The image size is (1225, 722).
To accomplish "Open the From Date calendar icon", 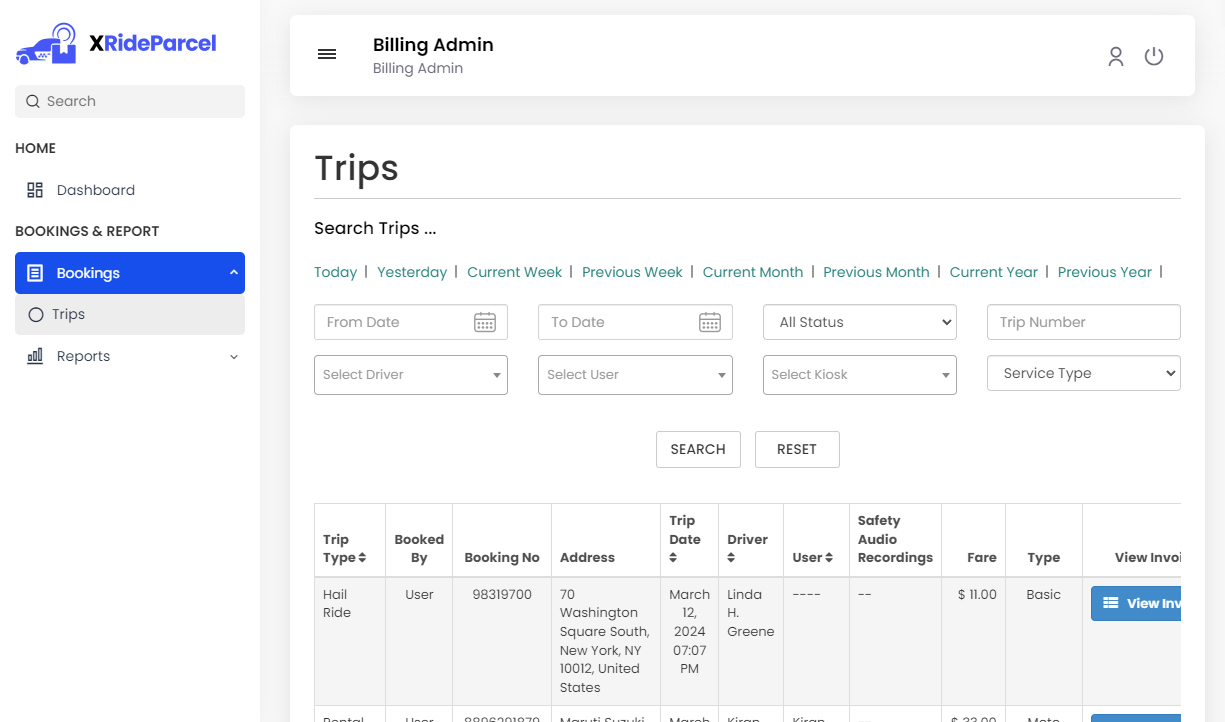I will 485,322.
